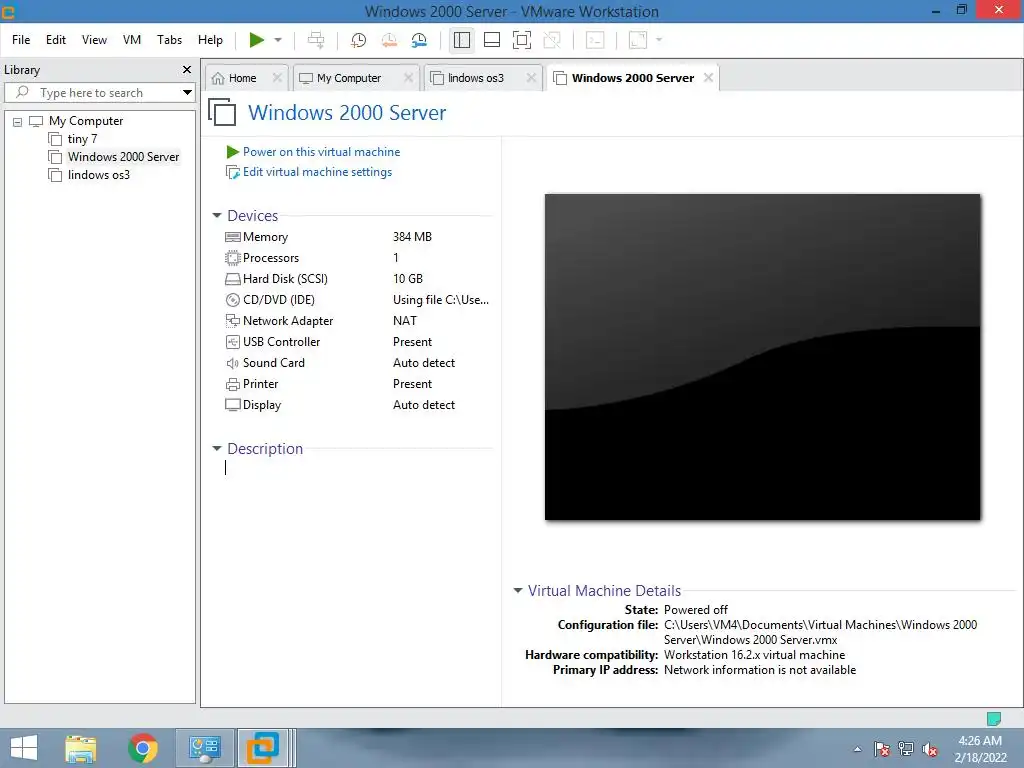Click the stretch guest display icon
Image resolution: width=1024 pixels, height=768 pixels.
pos(637,40)
